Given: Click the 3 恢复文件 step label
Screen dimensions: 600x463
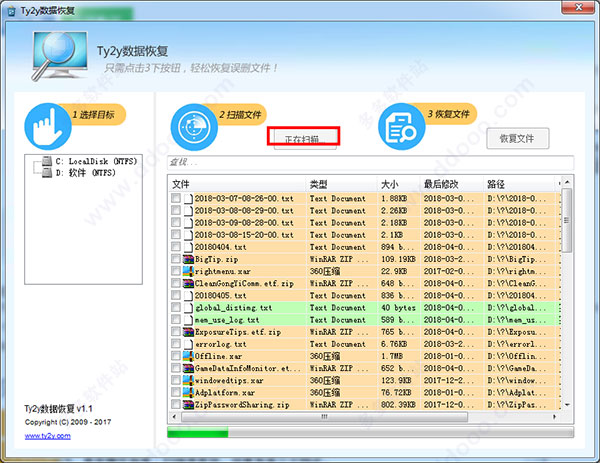Looking at the screenshot, I should point(448,114).
